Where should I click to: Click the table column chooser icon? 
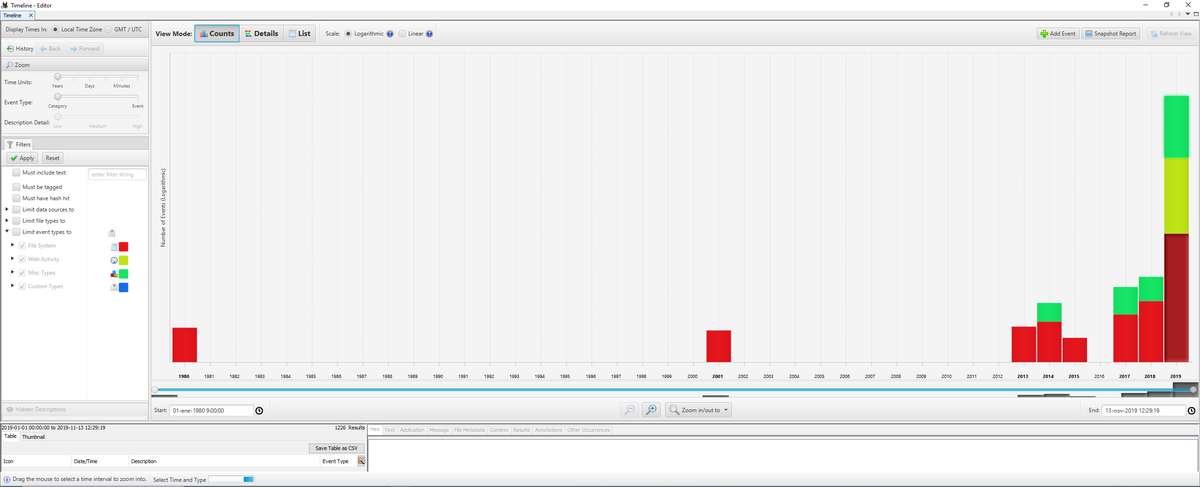361,461
